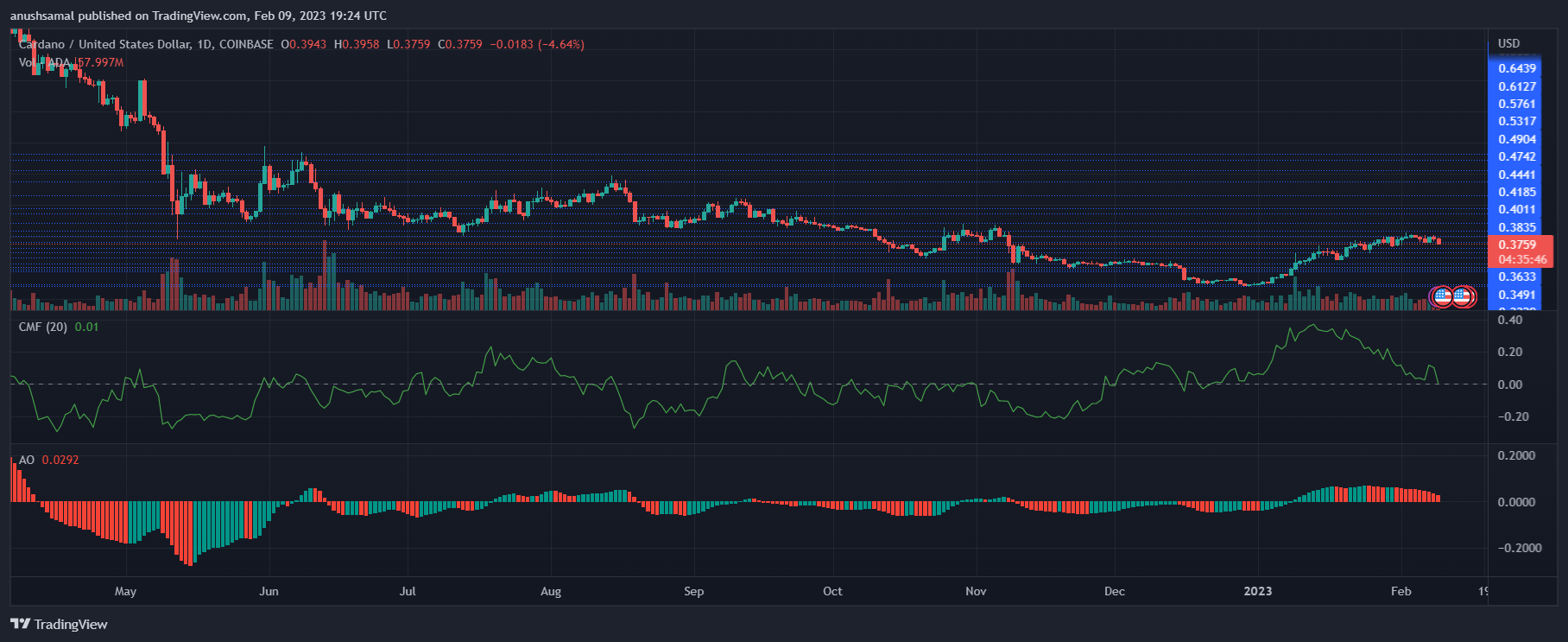
Task: Click the current price label 0.3759 with countdown
Action: coord(1521,251)
